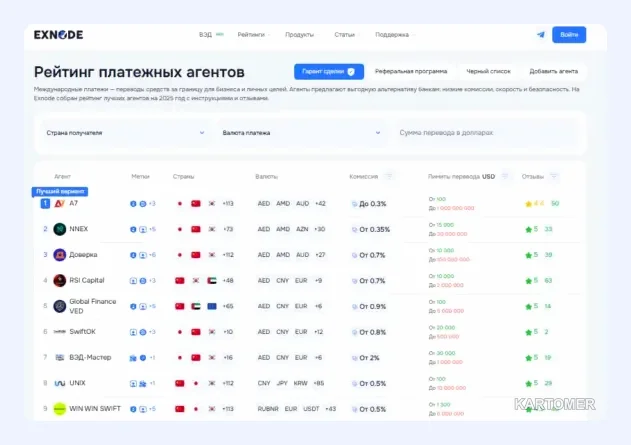Click the first label badge for A7
The width and height of the screenshot is (631, 445).
[x=133, y=204]
